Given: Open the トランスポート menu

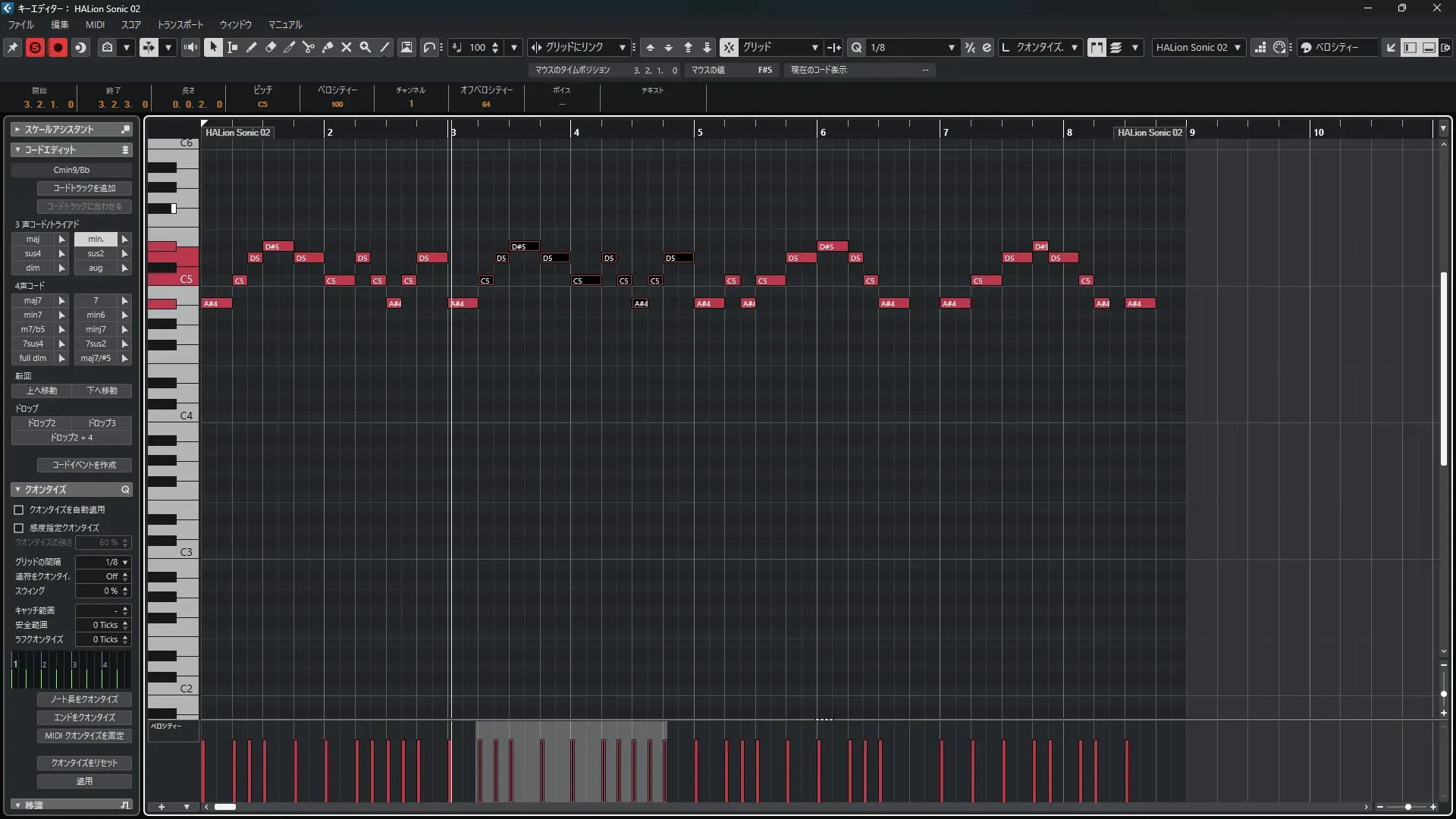Looking at the screenshot, I should pos(180,24).
